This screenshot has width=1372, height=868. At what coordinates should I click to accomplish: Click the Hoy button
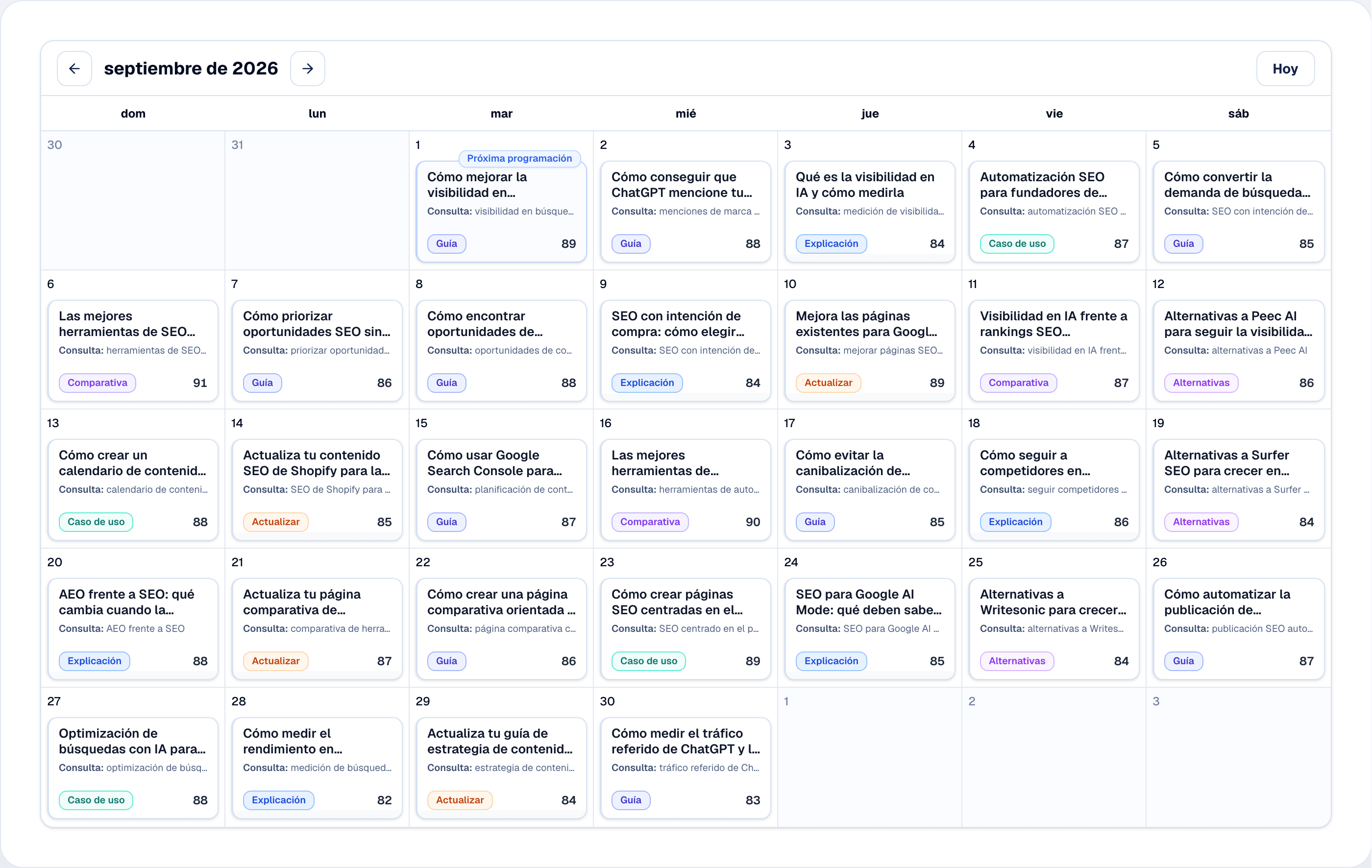tap(1285, 69)
